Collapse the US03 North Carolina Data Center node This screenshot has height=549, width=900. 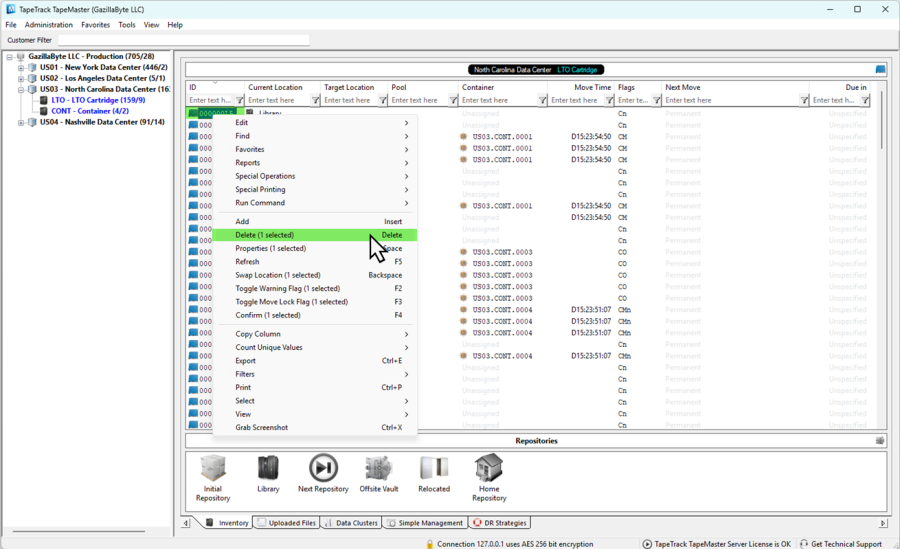click(21, 90)
